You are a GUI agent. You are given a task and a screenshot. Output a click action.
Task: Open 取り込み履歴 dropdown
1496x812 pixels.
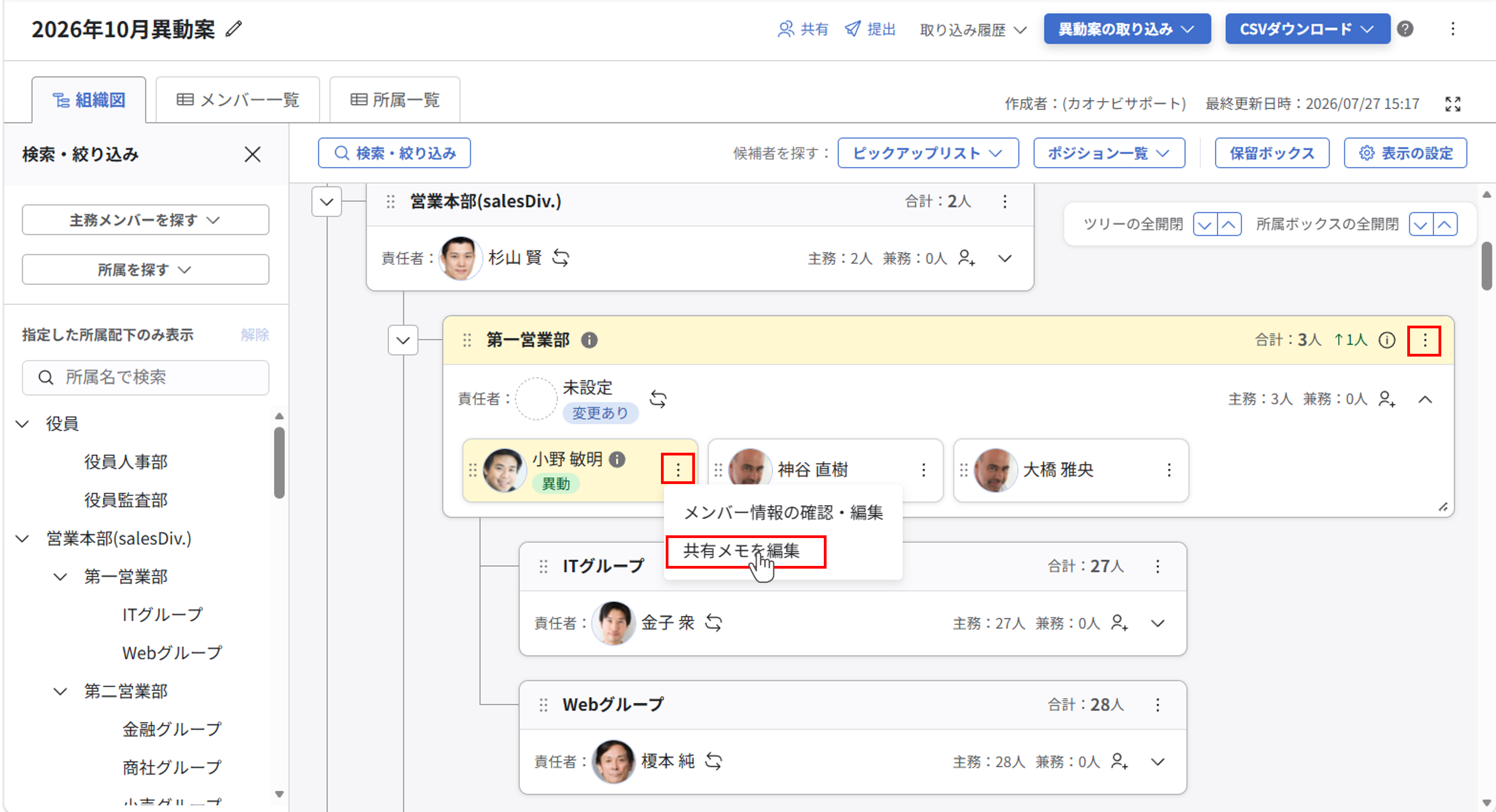pyautogui.click(x=973, y=30)
